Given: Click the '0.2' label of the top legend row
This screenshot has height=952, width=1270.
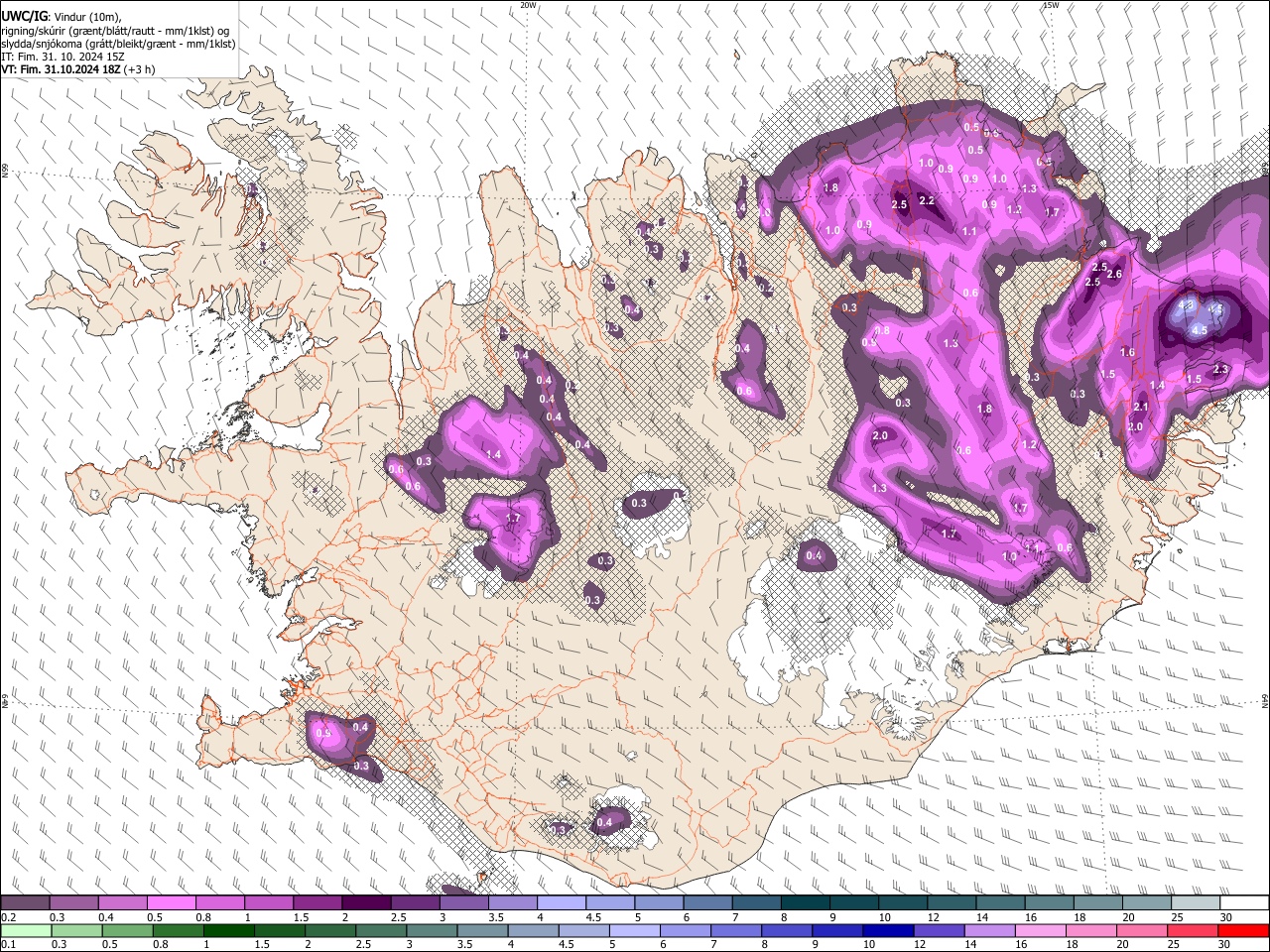Looking at the screenshot, I should tap(9, 917).
